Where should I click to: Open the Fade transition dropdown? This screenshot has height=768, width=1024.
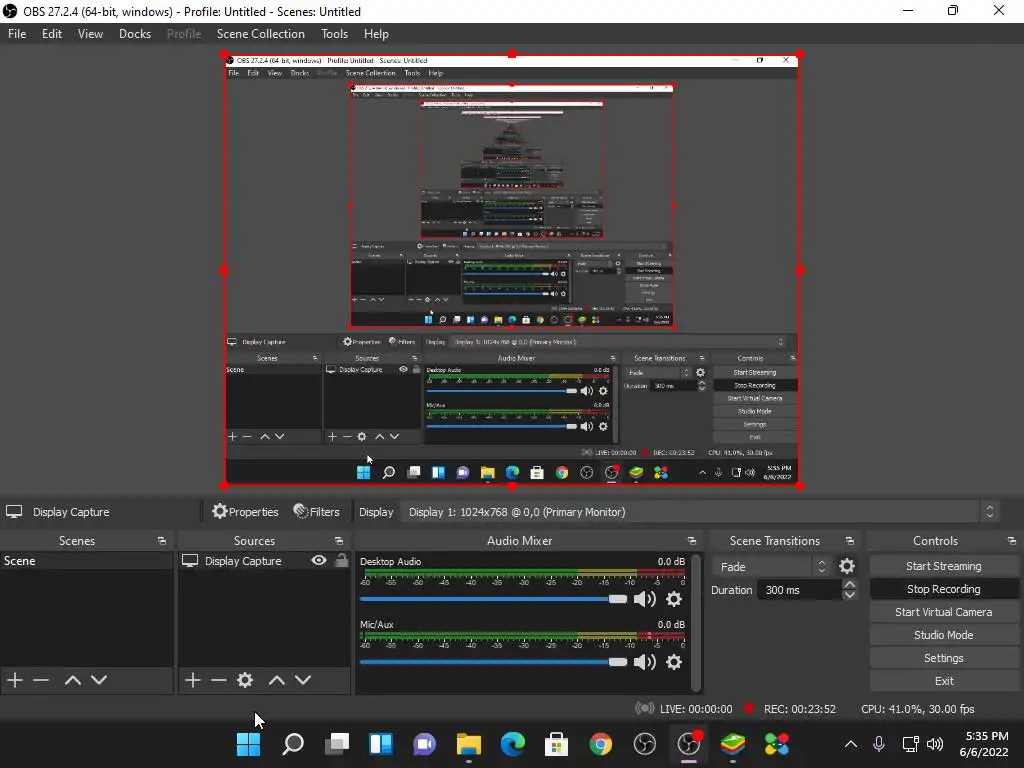point(772,567)
